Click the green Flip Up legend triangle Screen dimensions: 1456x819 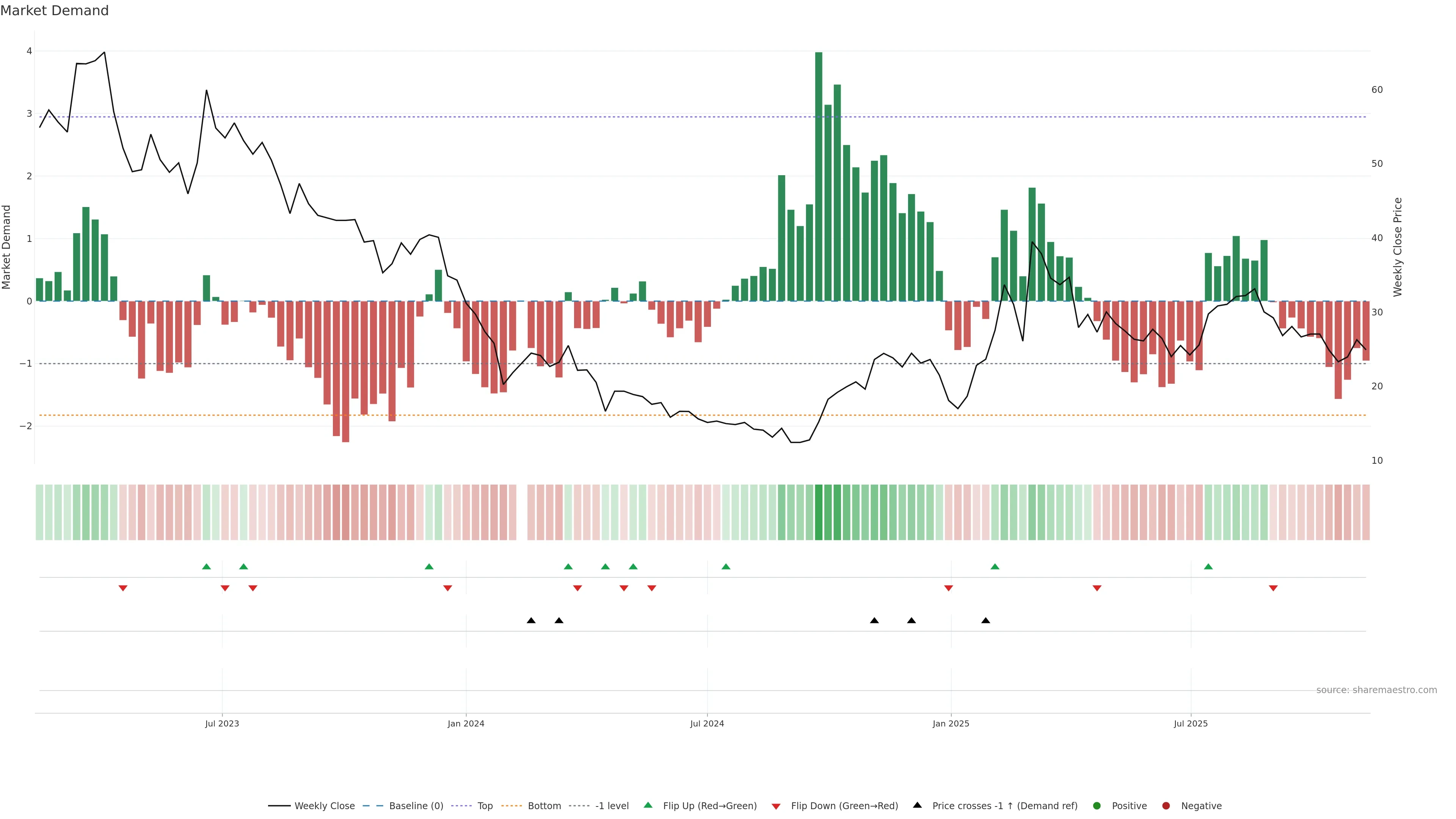pos(648,805)
